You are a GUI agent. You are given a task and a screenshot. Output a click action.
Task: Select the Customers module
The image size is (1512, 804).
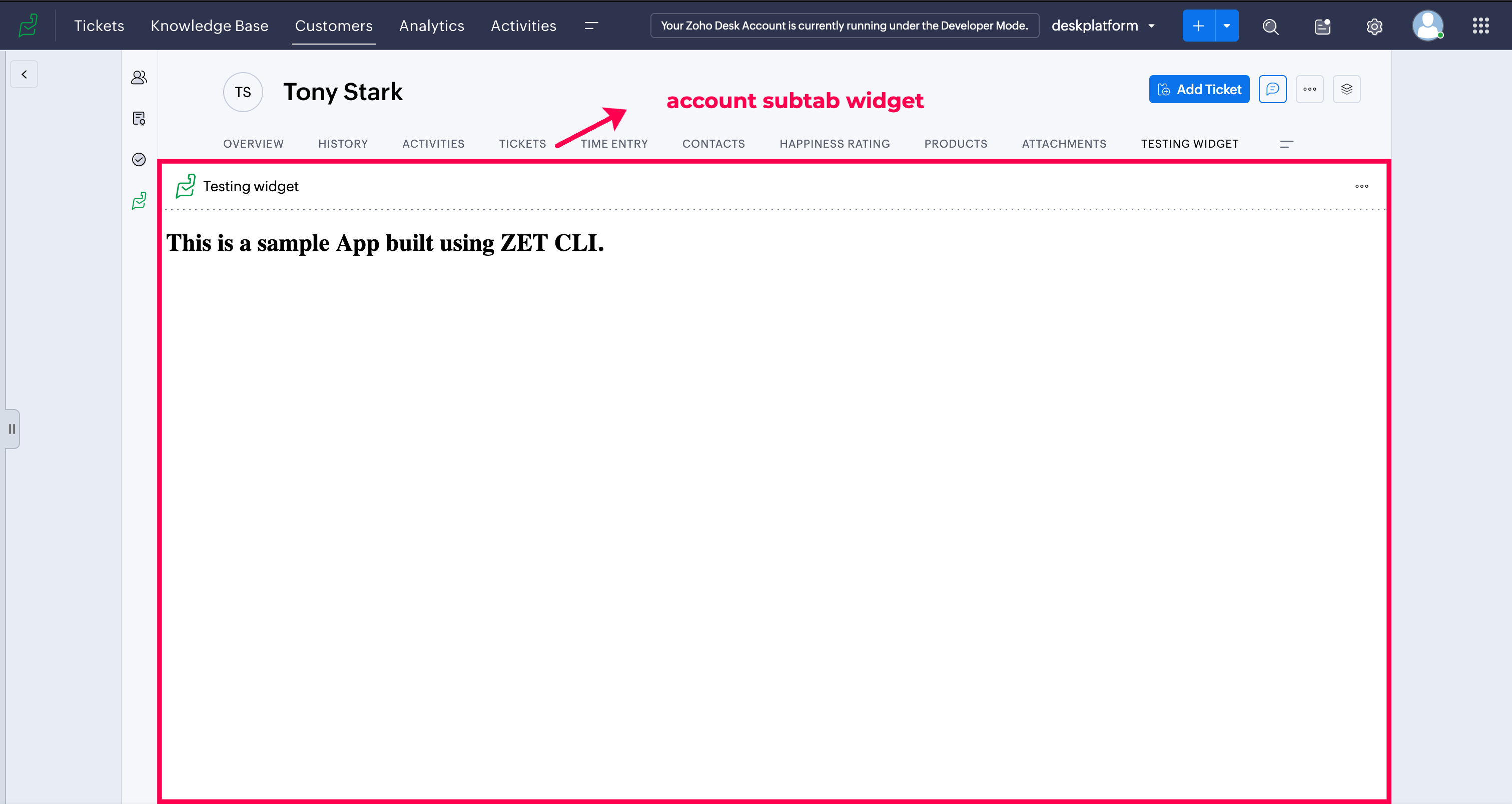333,25
